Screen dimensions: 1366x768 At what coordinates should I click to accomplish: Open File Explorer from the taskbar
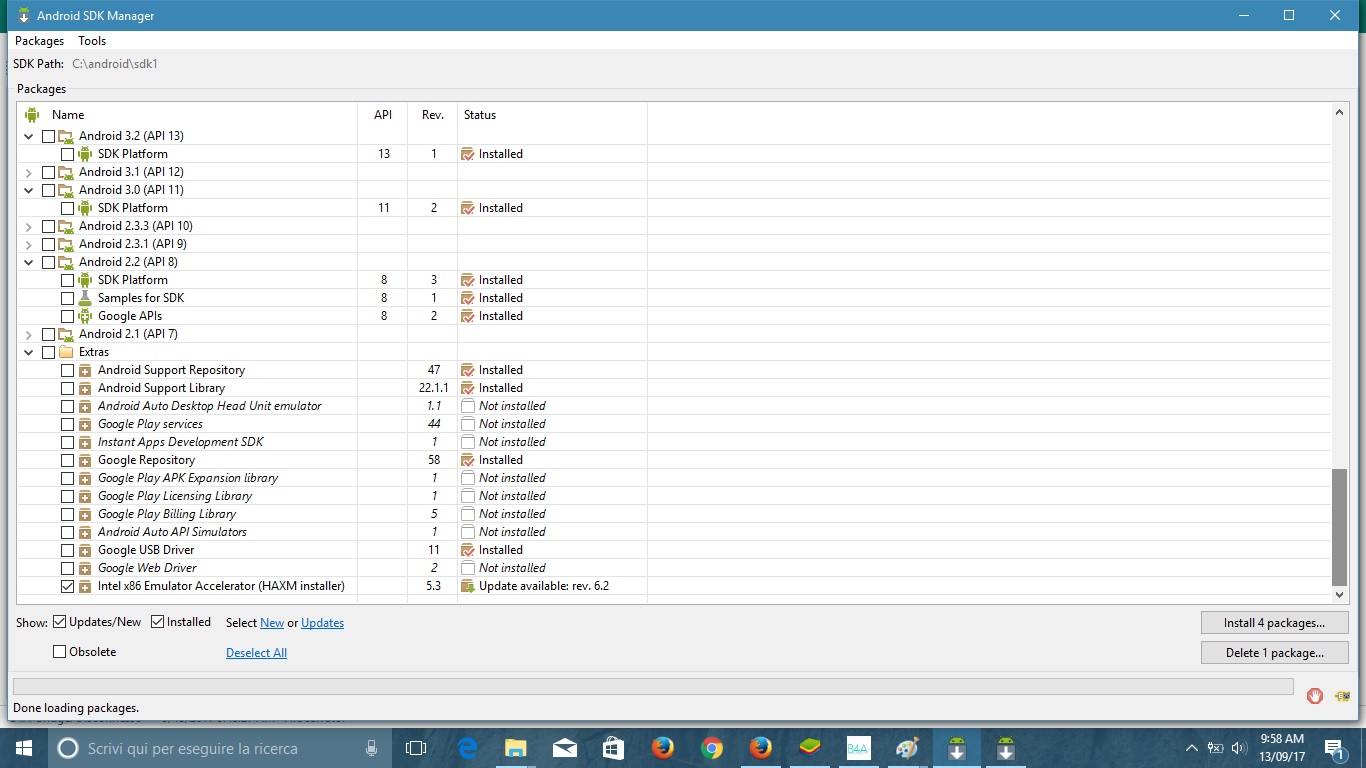515,748
